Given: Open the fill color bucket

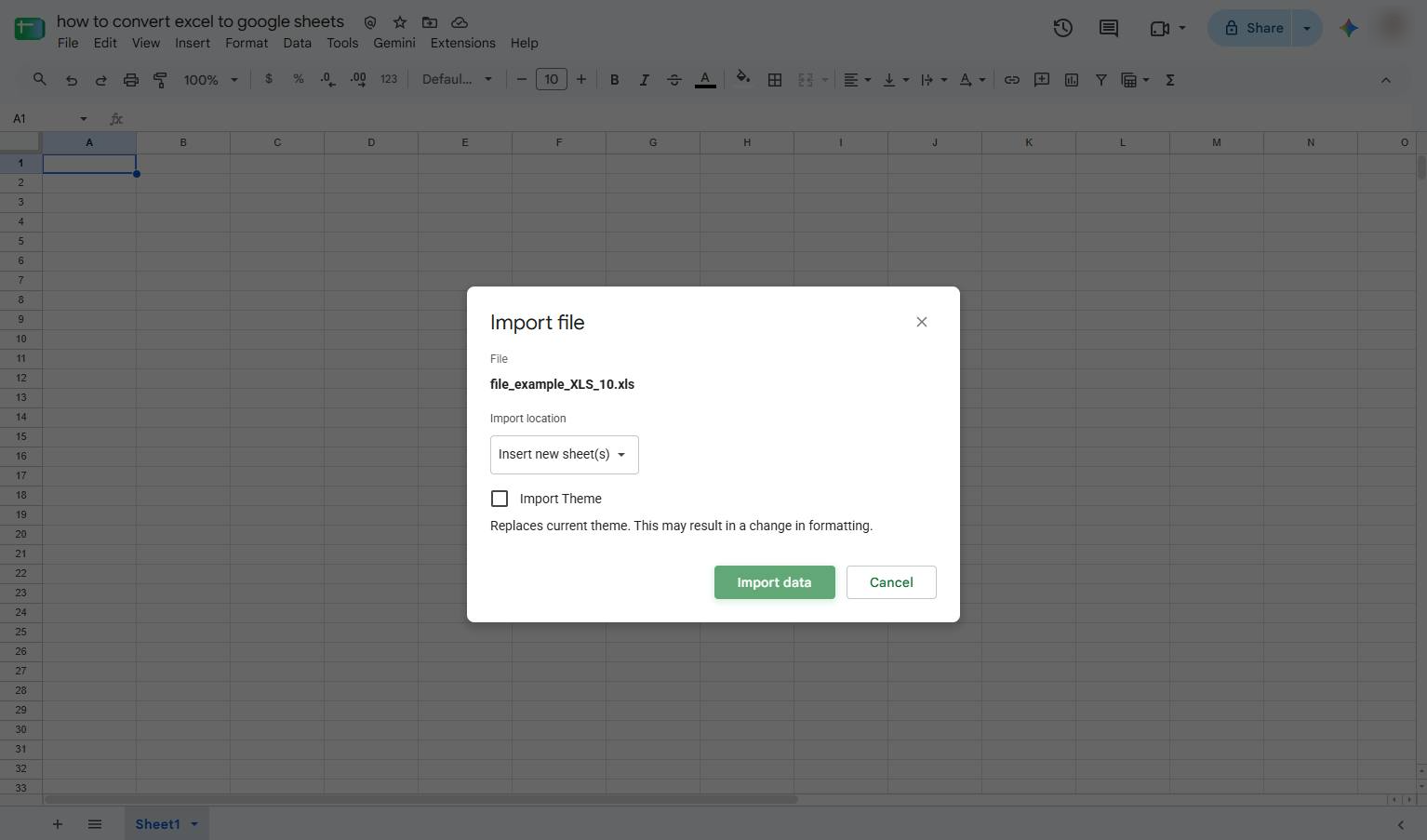Looking at the screenshot, I should [x=743, y=78].
